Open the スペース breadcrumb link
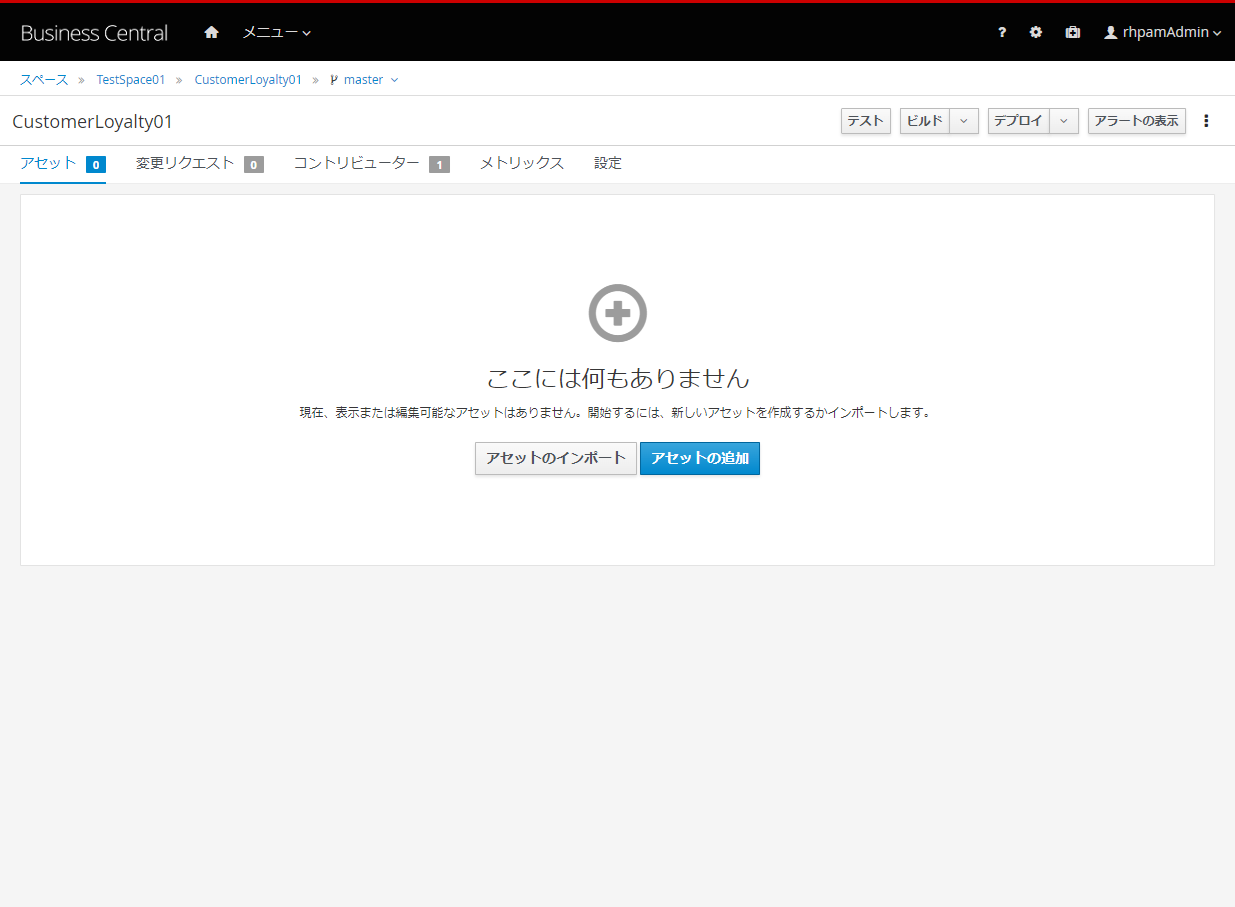The width and height of the screenshot is (1235, 907). (x=44, y=79)
